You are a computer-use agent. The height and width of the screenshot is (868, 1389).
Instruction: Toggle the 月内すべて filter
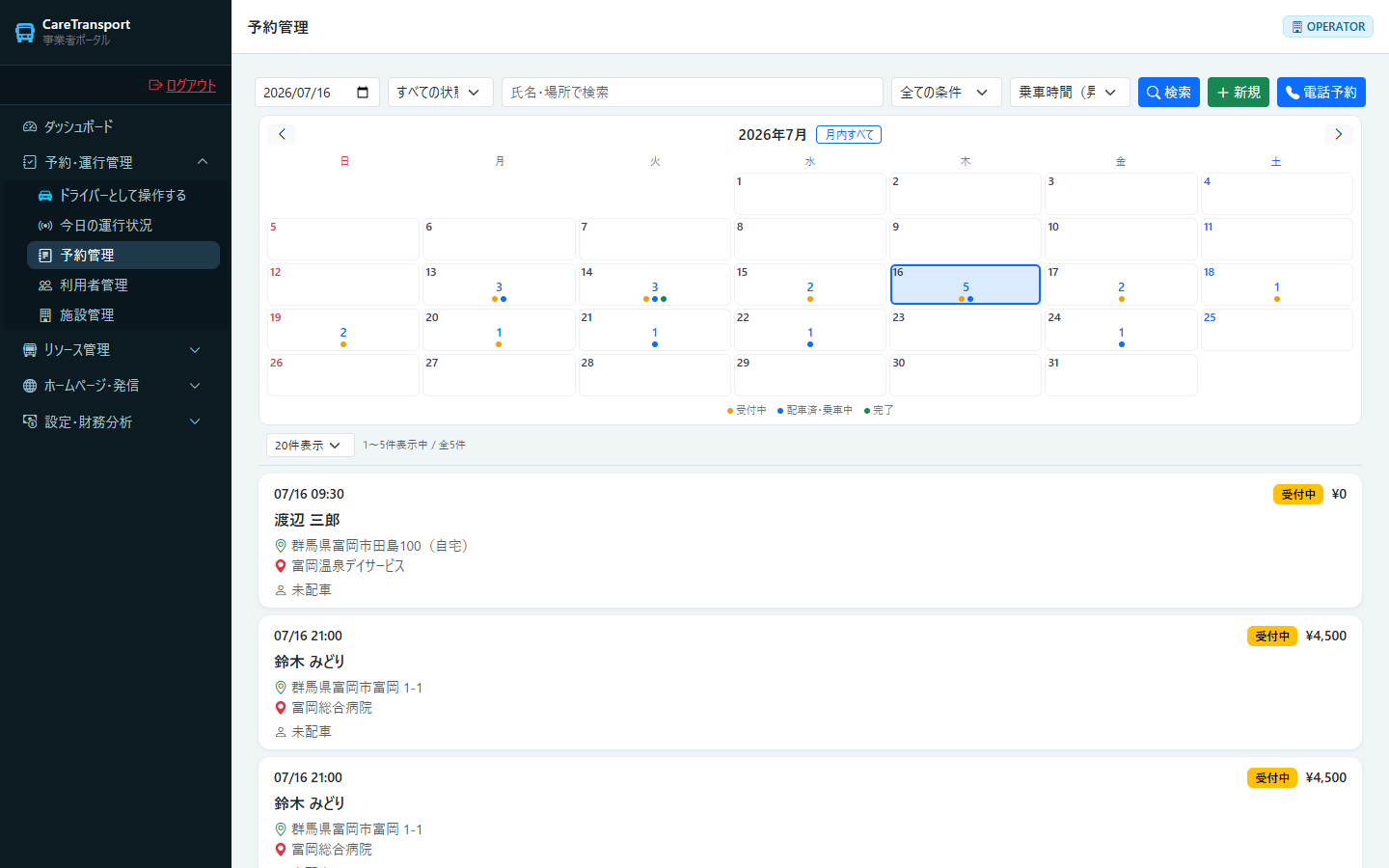coord(849,134)
